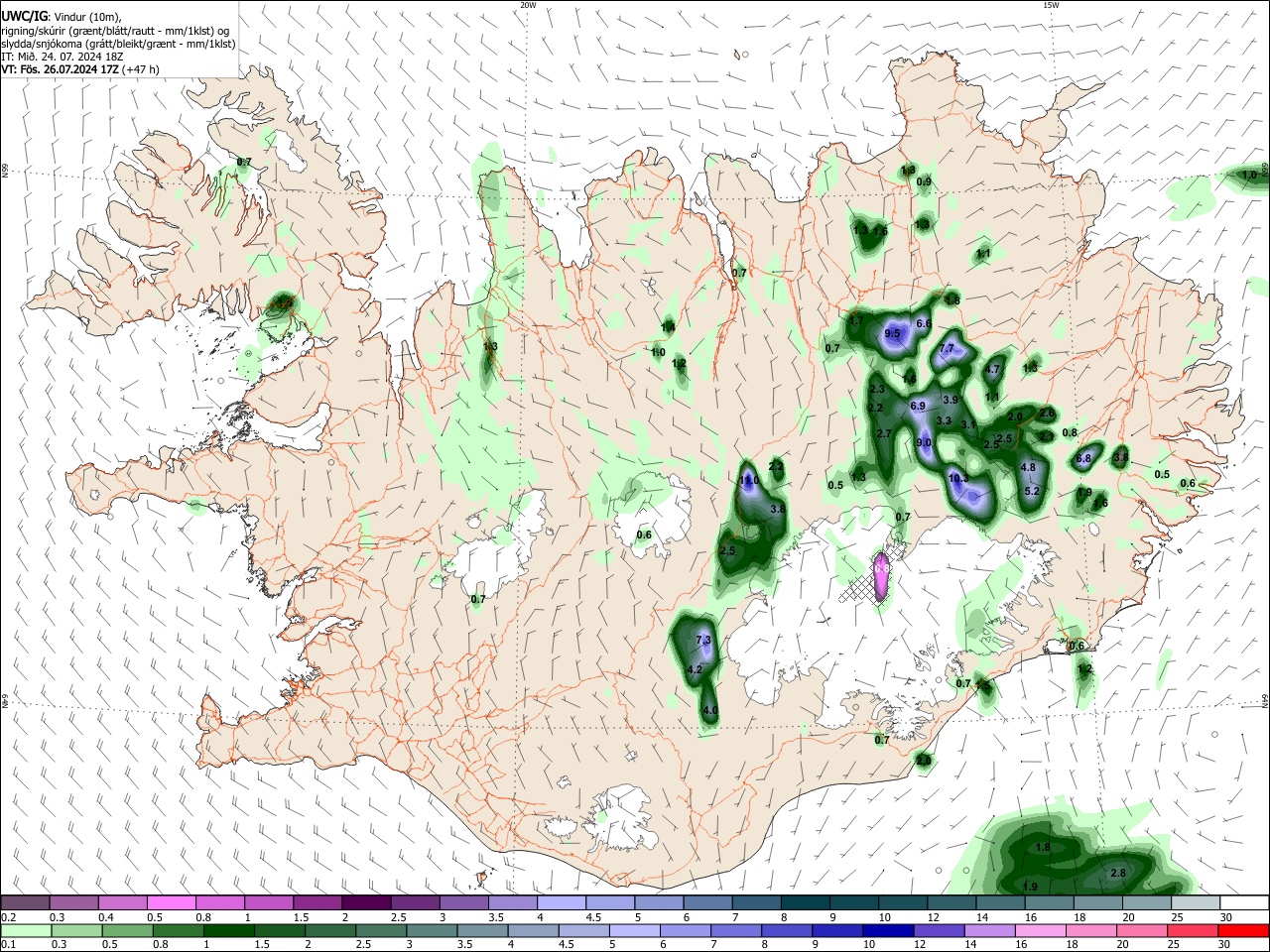Click the 5.2 precipitation value on the map
This screenshot has height=952, width=1270.
1031,491
